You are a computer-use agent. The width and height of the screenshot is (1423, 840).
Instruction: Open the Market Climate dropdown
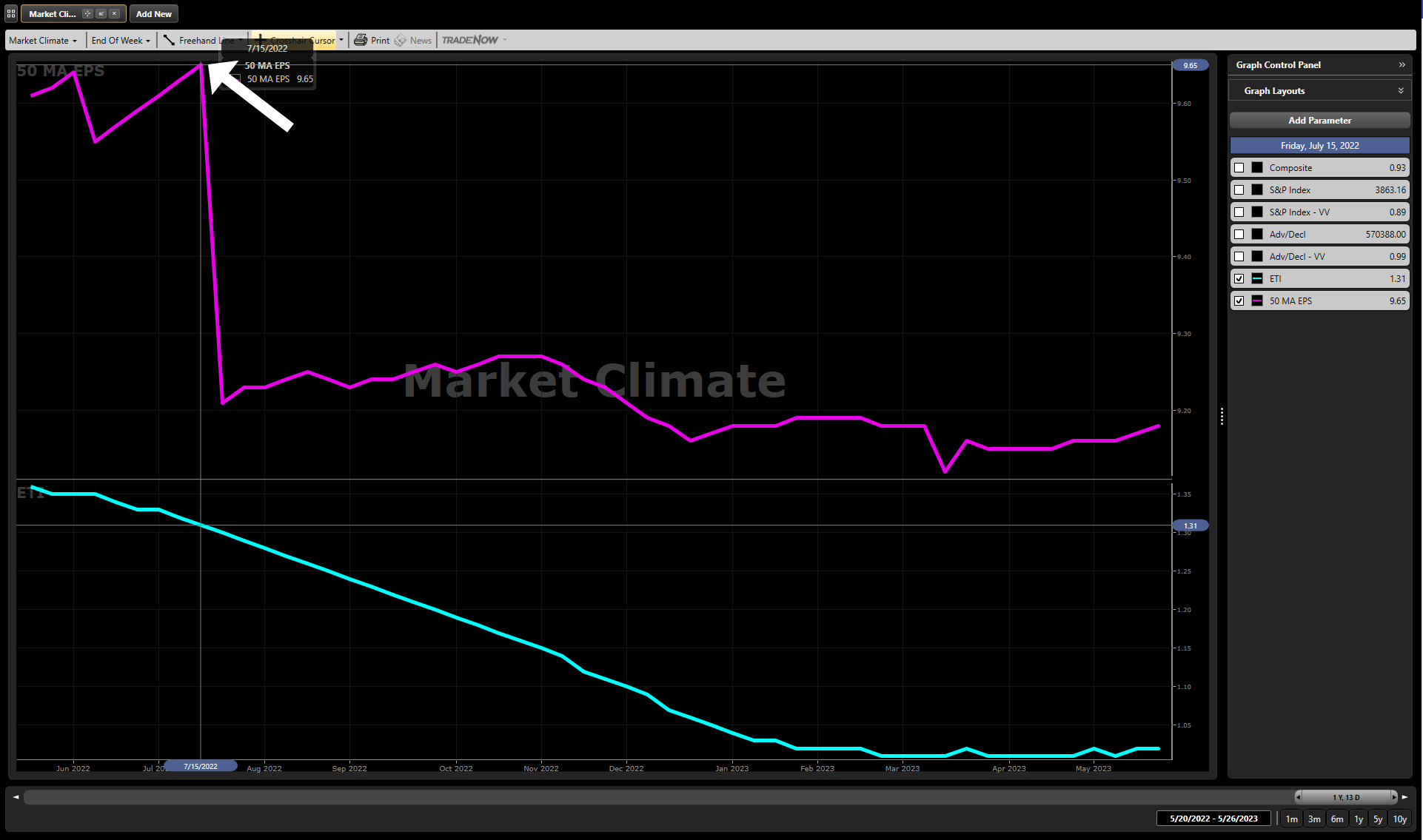43,40
